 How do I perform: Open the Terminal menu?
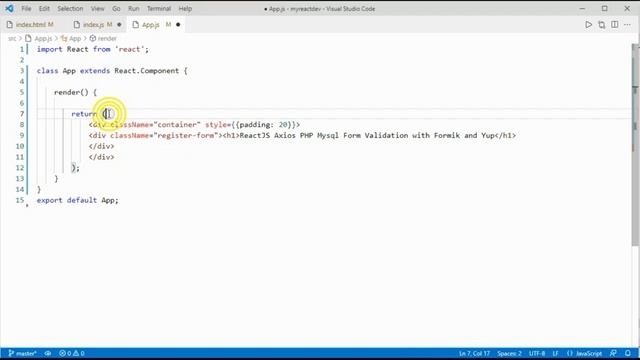pyautogui.click(x=159, y=9)
